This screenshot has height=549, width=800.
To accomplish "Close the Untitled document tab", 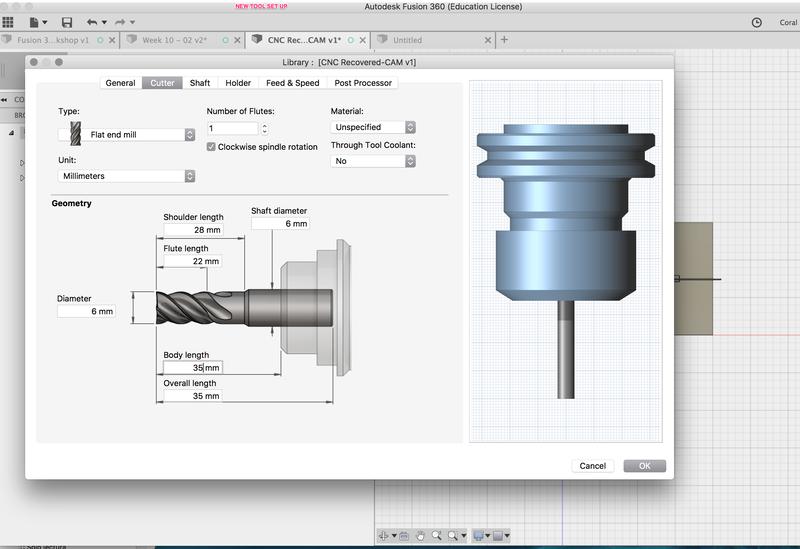I will (x=488, y=40).
